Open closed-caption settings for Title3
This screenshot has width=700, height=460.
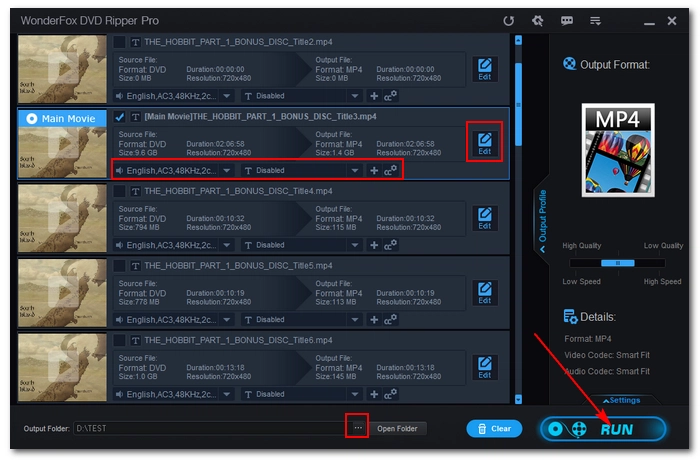click(x=390, y=171)
